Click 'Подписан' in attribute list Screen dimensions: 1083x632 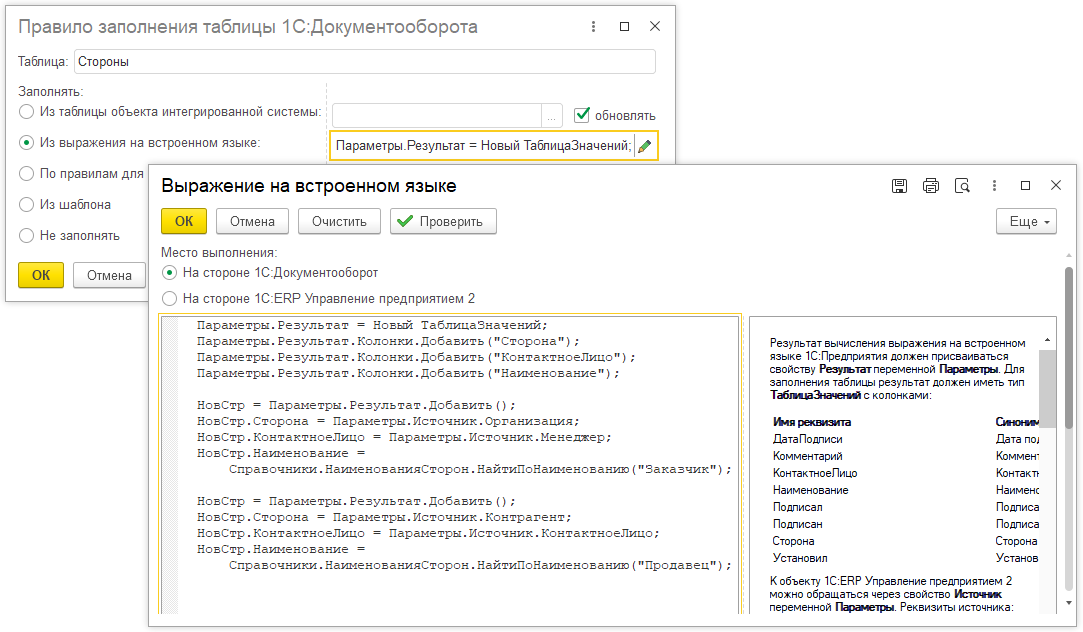pos(797,524)
